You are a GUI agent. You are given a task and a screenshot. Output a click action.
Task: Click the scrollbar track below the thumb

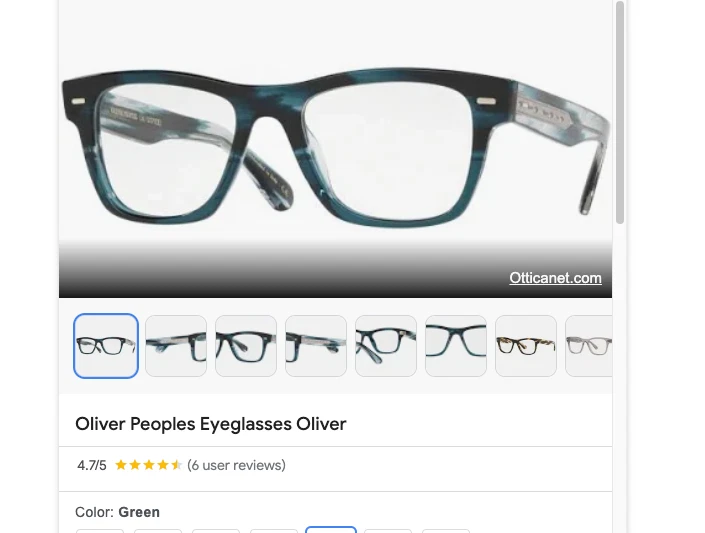(620, 378)
